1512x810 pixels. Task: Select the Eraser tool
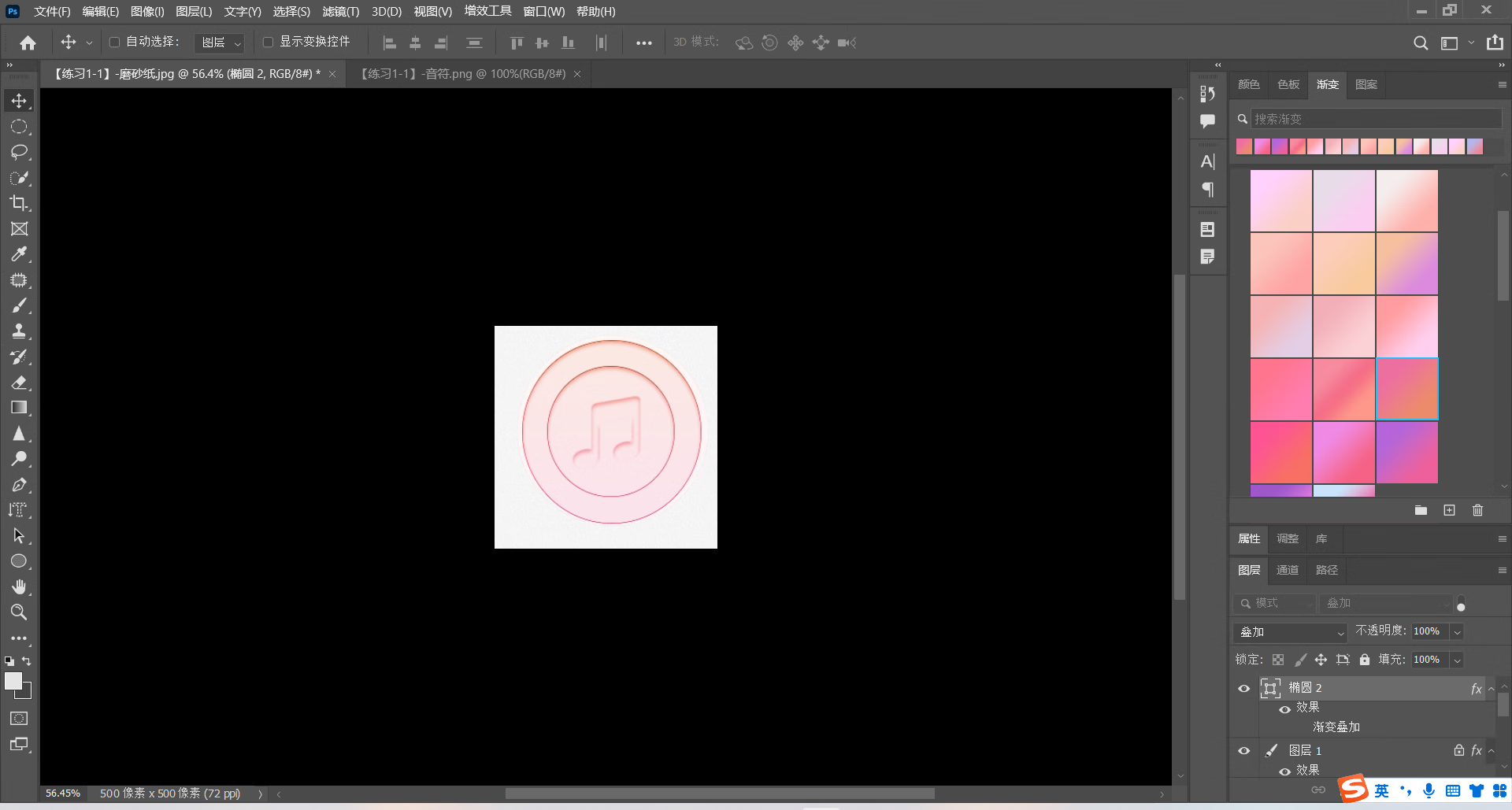19,383
